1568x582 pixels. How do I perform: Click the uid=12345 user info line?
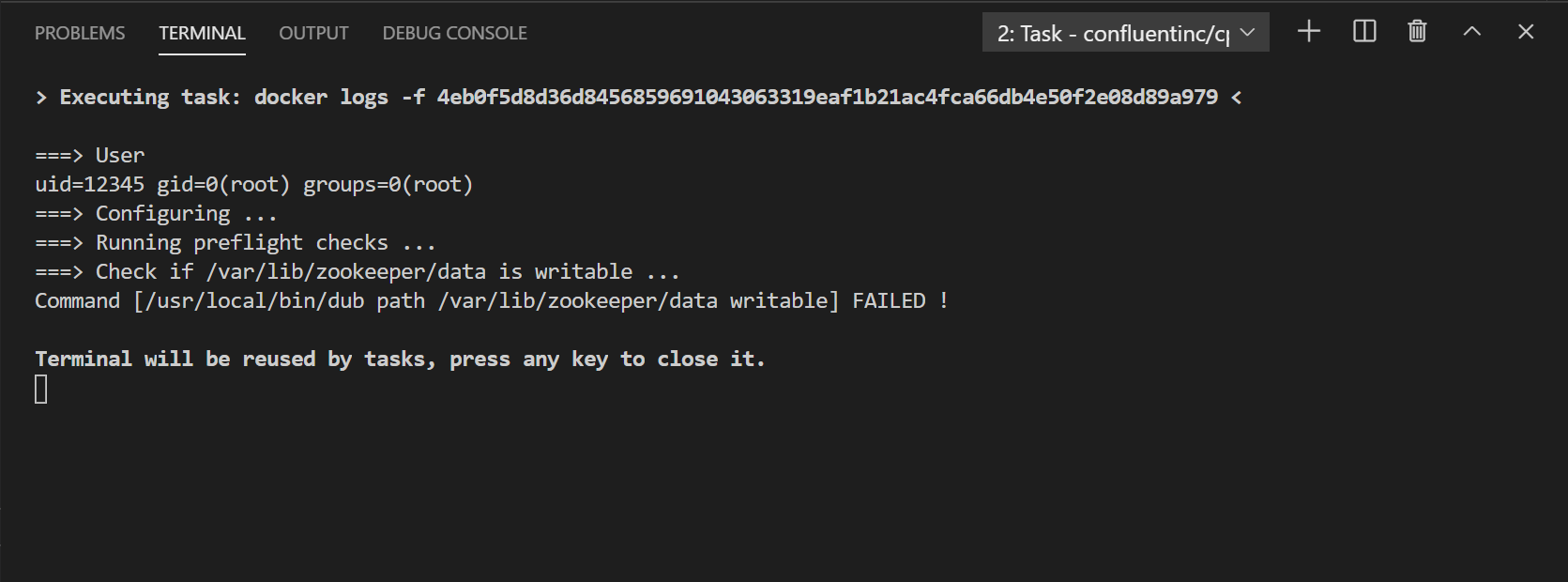click(x=253, y=184)
